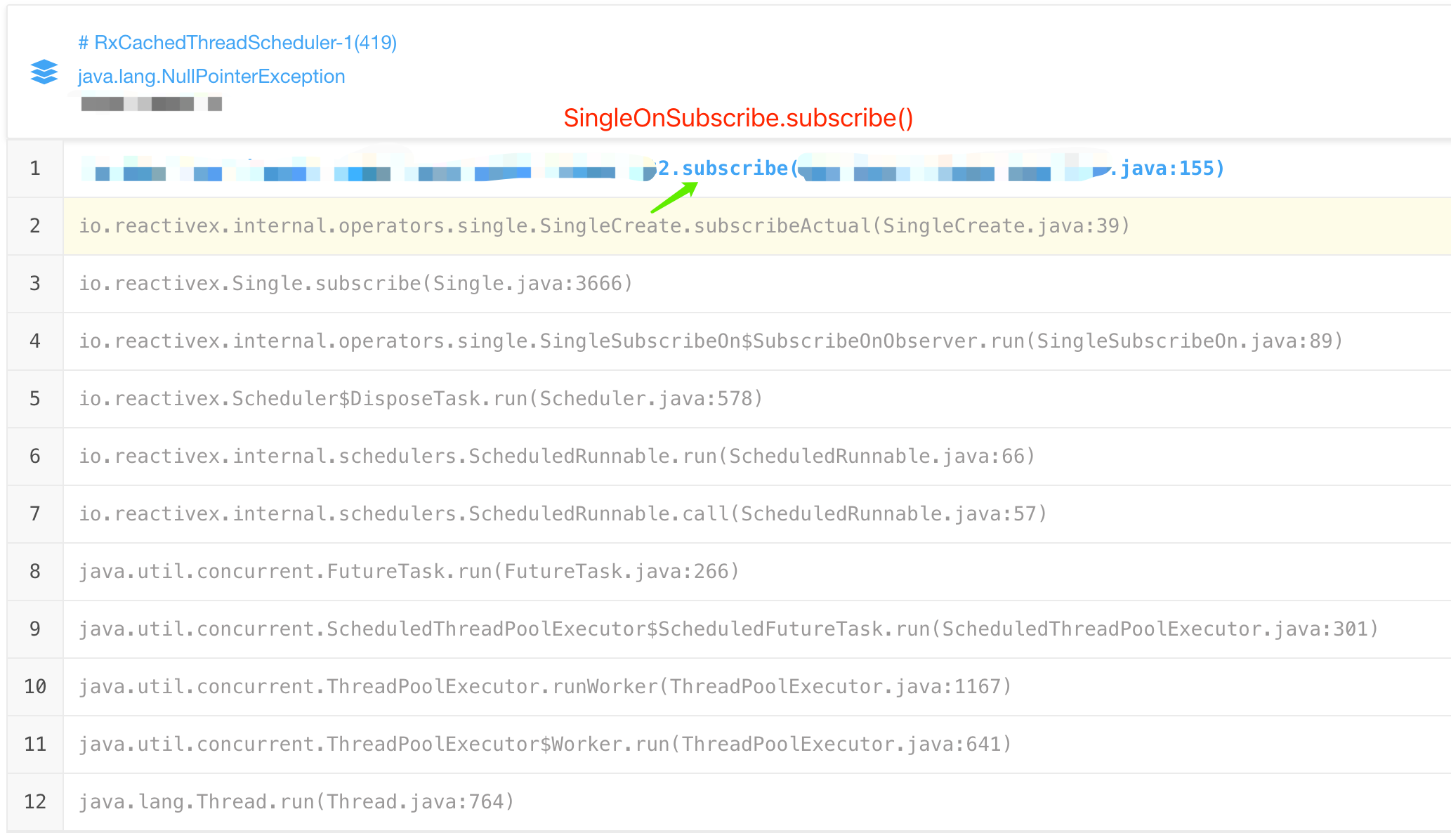Click line number 5 in gutter

35,399
